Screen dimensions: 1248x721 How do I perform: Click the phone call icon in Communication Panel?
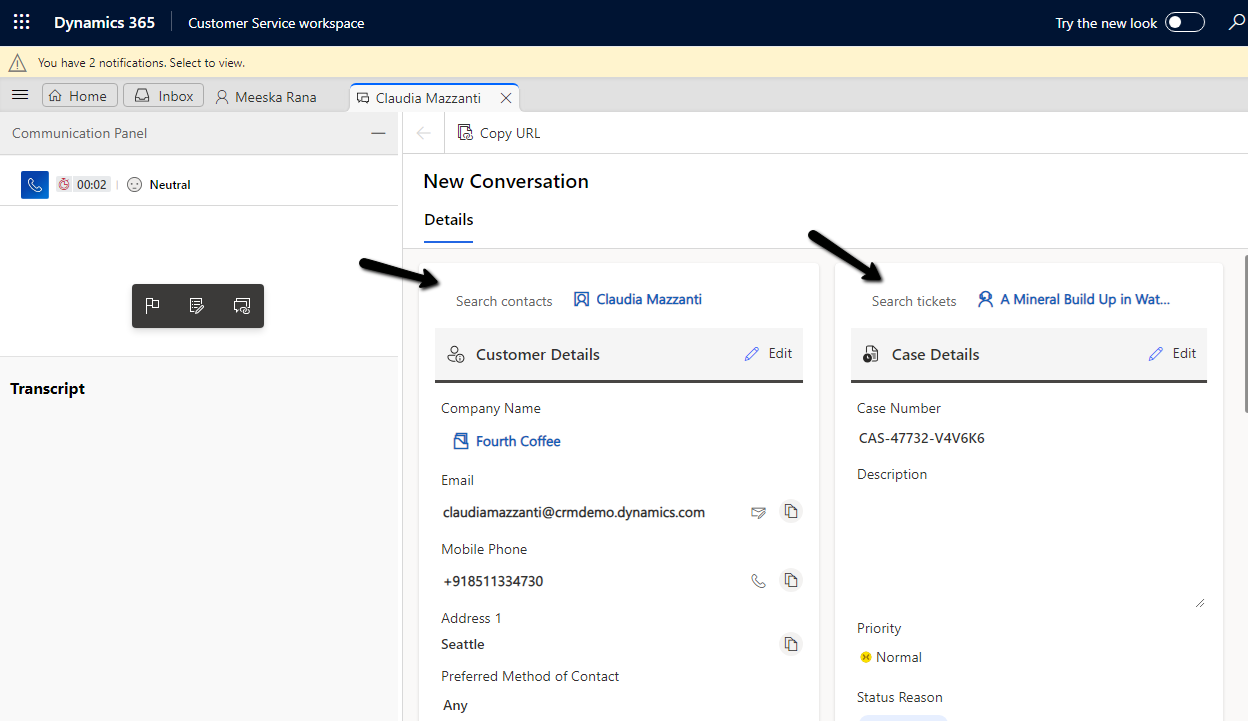tap(35, 185)
